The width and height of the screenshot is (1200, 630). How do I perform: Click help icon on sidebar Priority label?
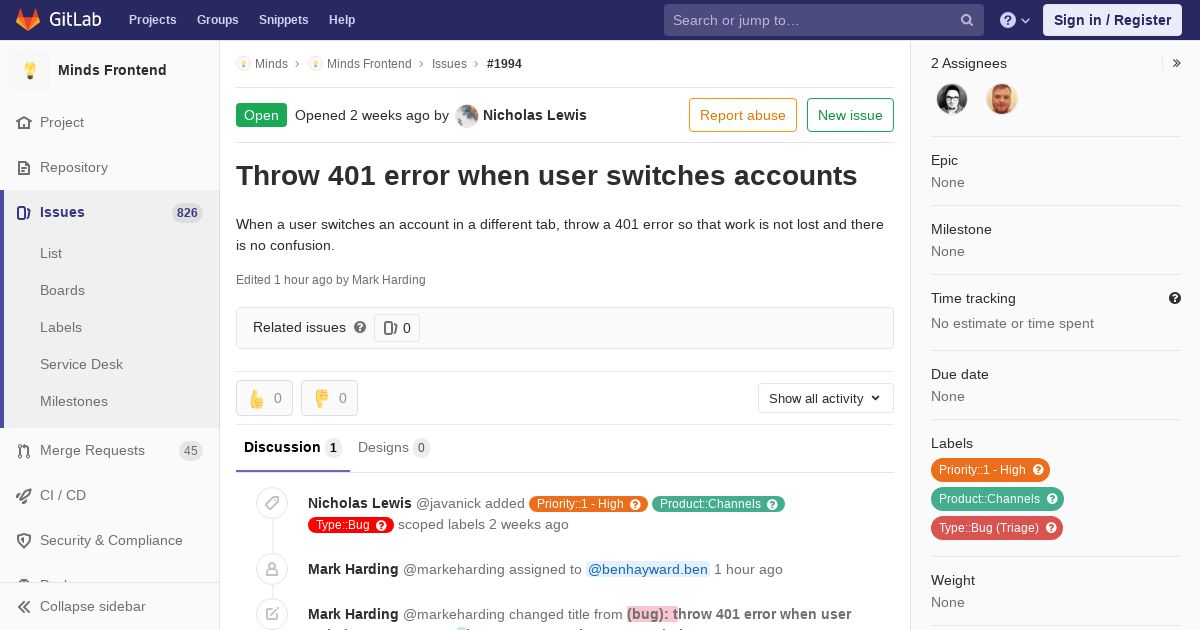1038,470
